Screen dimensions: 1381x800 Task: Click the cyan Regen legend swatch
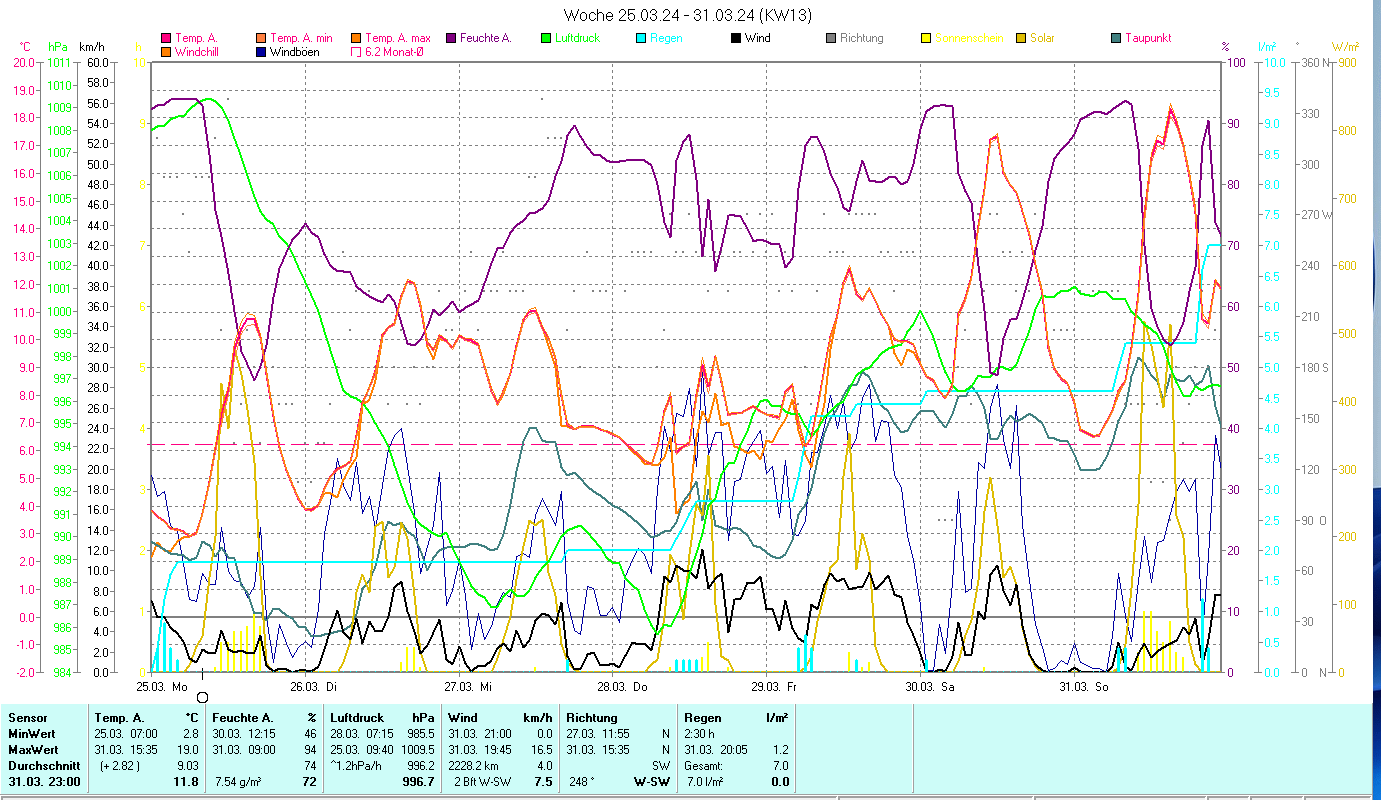click(x=640, y=38)
